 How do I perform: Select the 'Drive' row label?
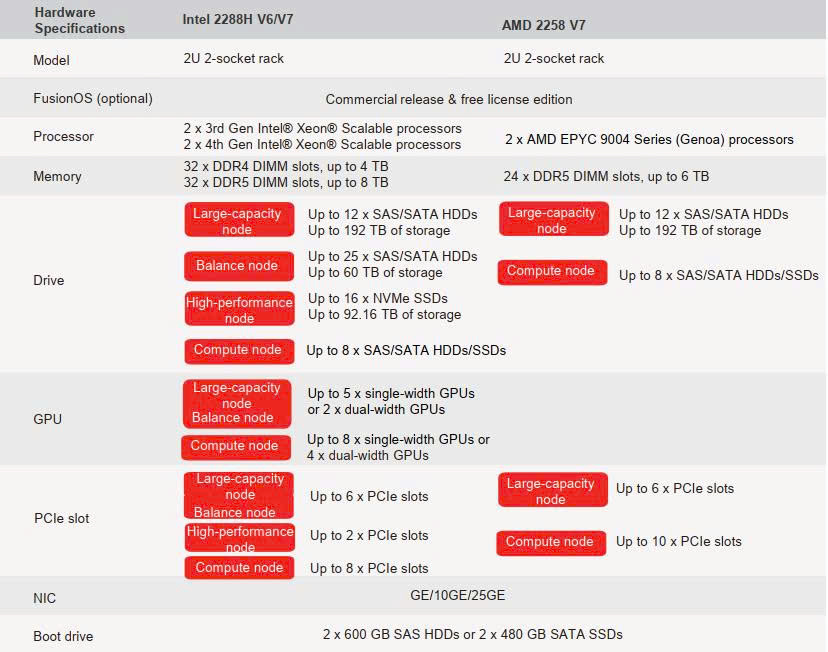49,280
